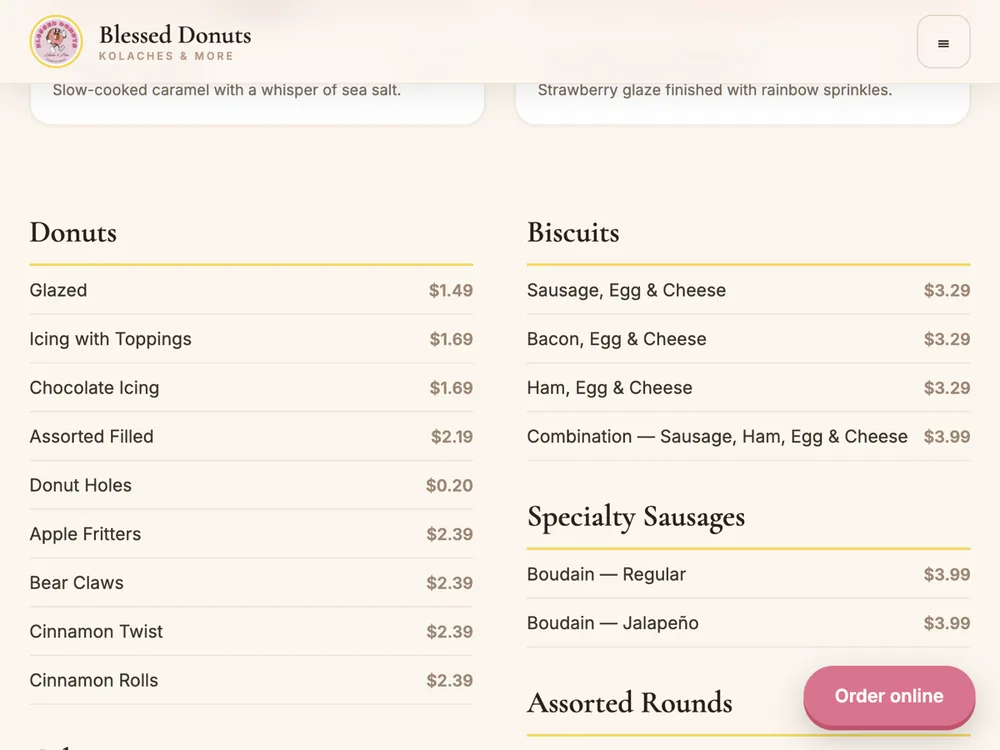Click the Combination biscuit item

(x=749, y=436)
